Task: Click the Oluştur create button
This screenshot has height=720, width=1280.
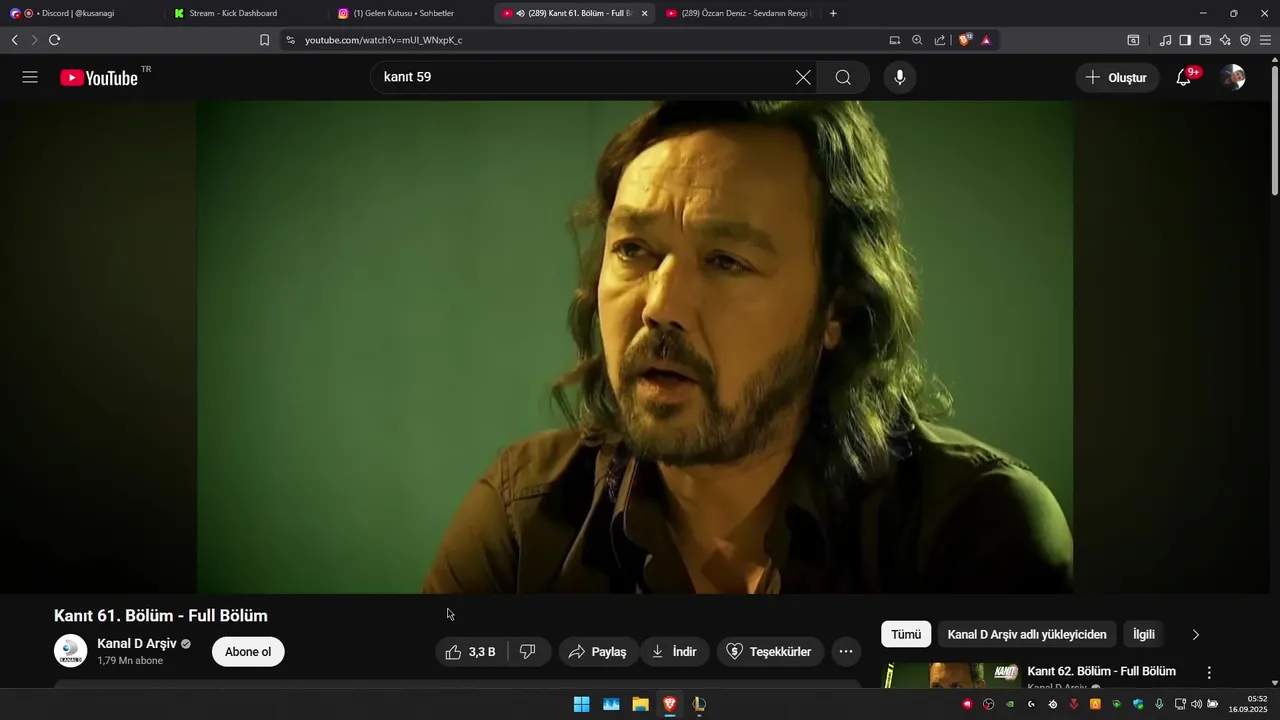Action: tap(1117, 77)
